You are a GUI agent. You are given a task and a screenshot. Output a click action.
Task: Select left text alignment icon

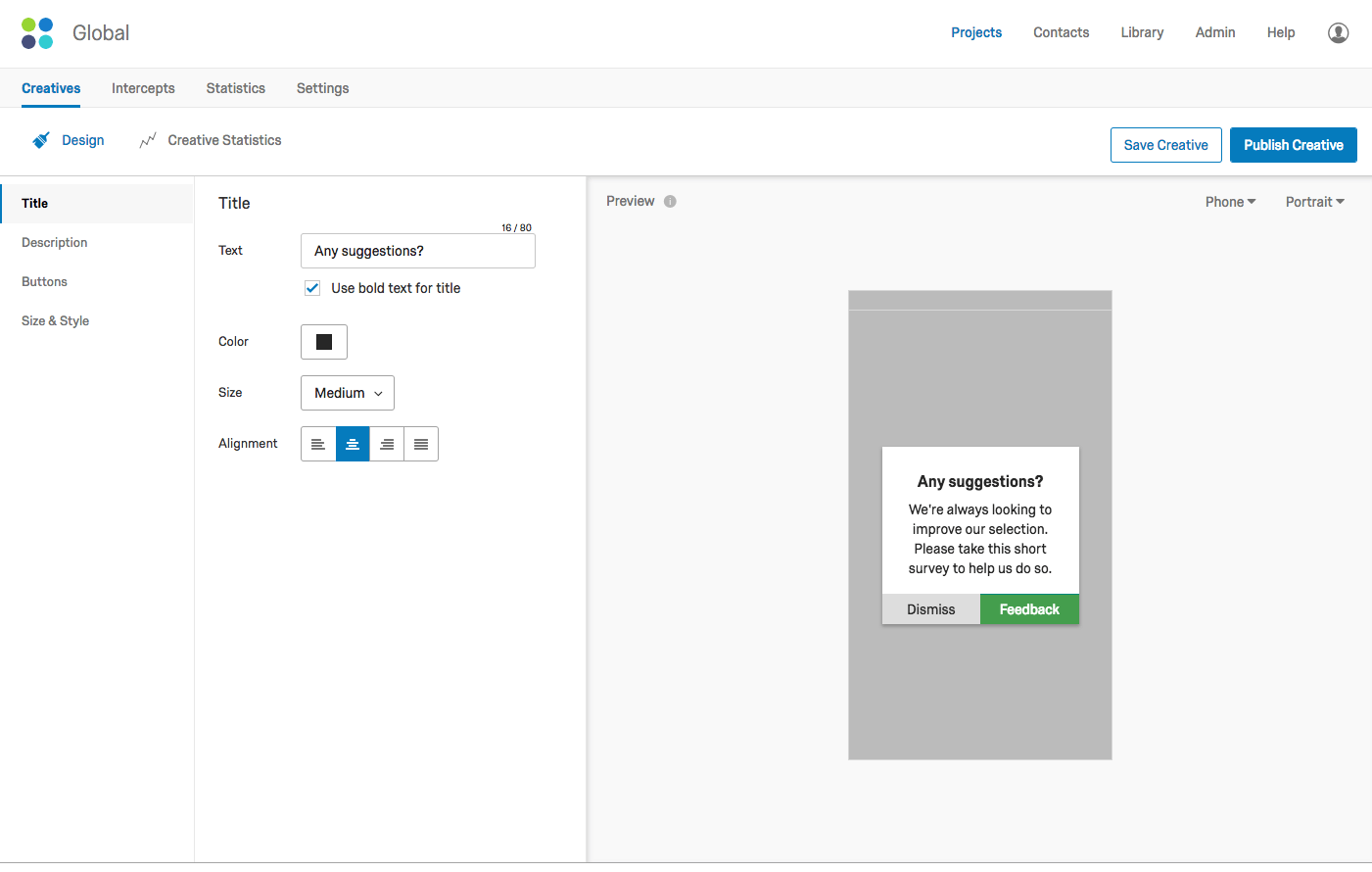[318, 444]
